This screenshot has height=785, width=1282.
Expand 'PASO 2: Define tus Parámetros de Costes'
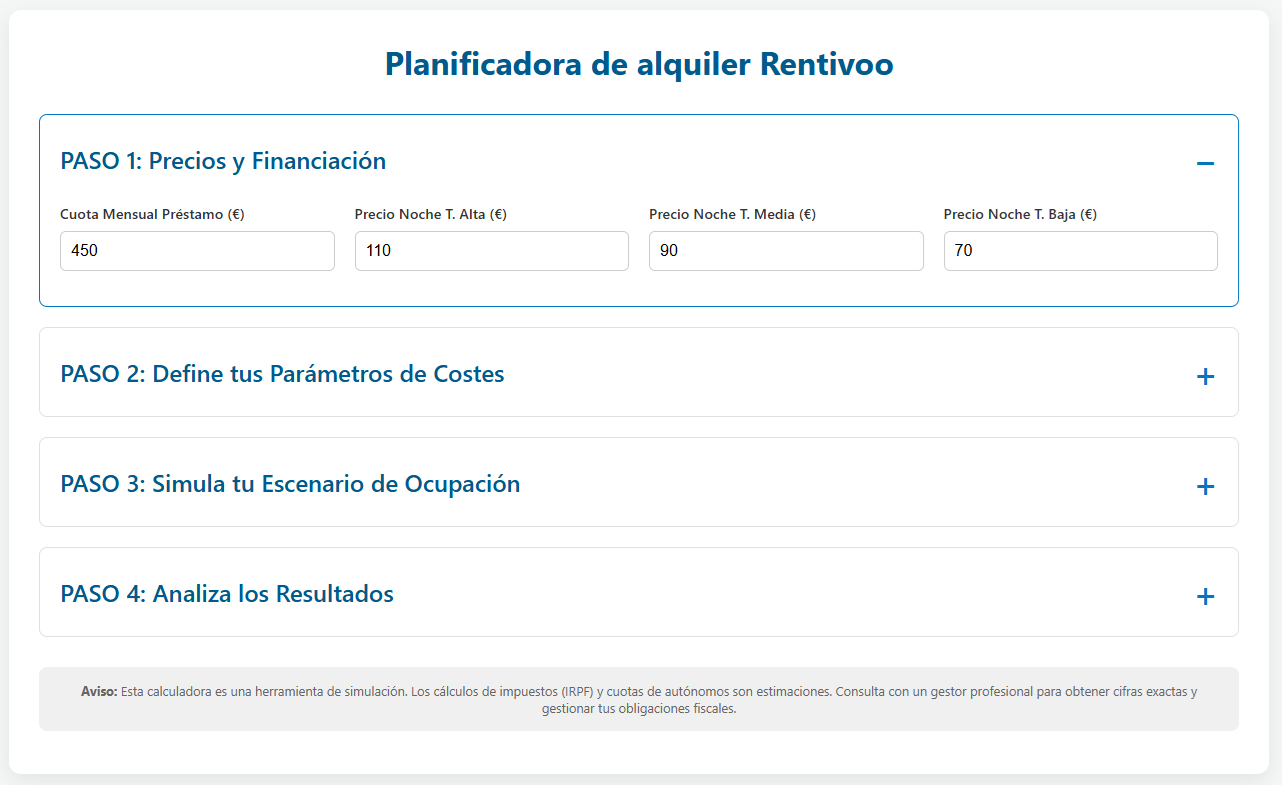click(282, 374)
